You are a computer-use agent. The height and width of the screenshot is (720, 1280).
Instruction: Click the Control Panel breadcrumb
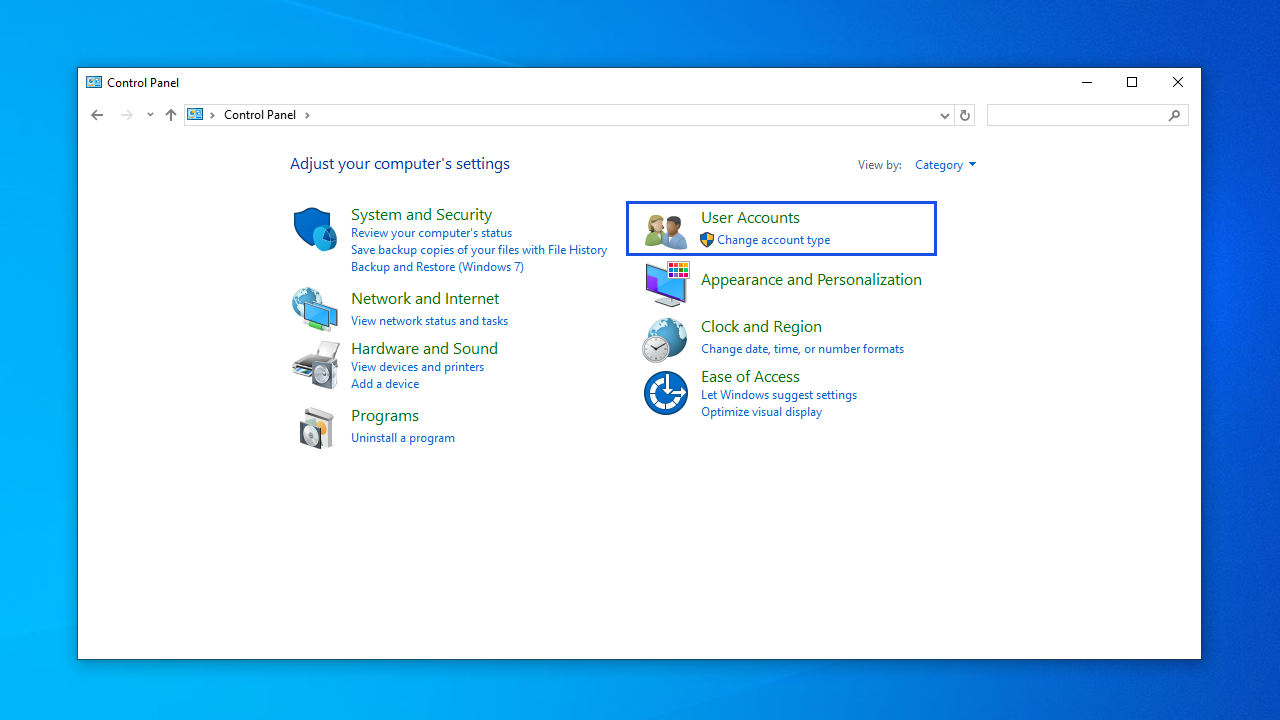pos(260,115)
